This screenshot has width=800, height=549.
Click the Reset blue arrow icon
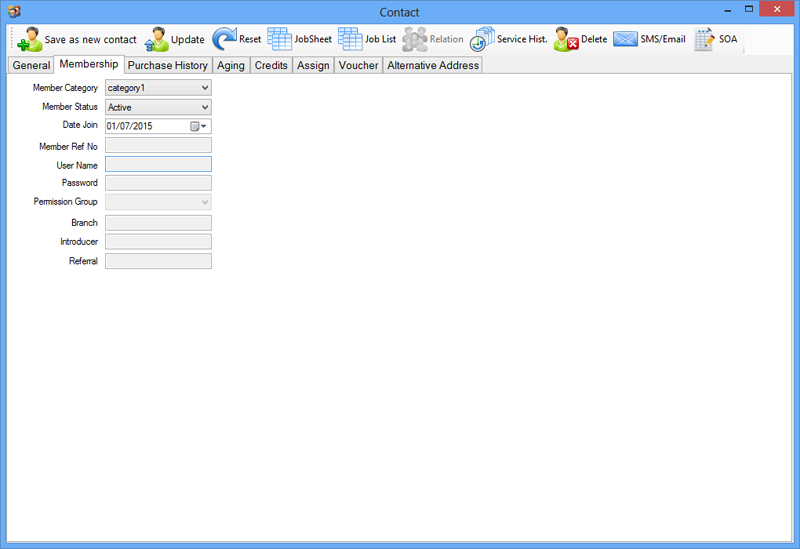click(224, 39)
